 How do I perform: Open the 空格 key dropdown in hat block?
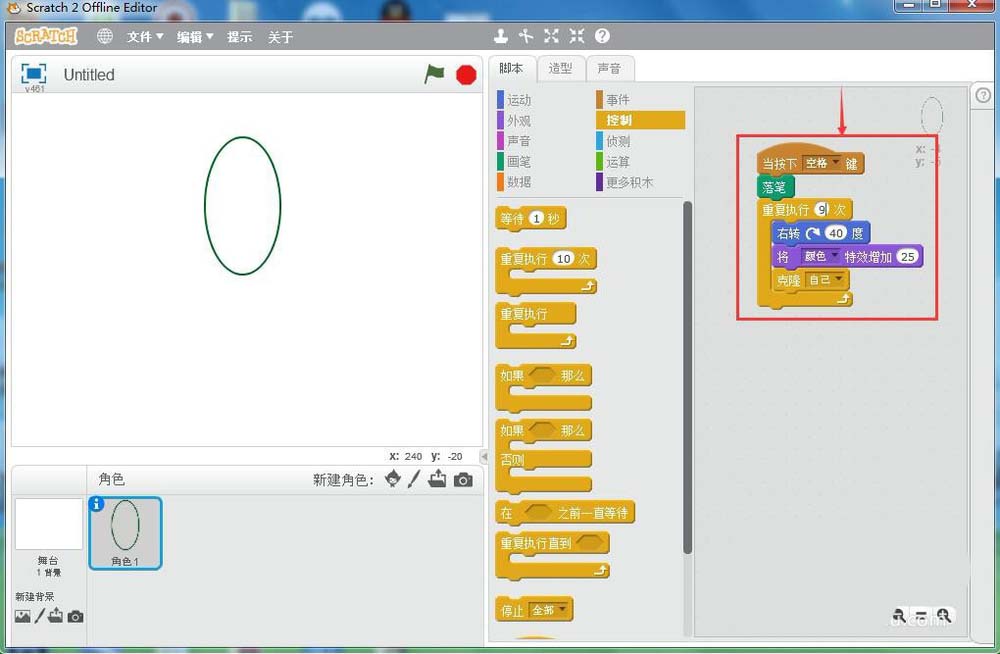click(x=821, y=163)
